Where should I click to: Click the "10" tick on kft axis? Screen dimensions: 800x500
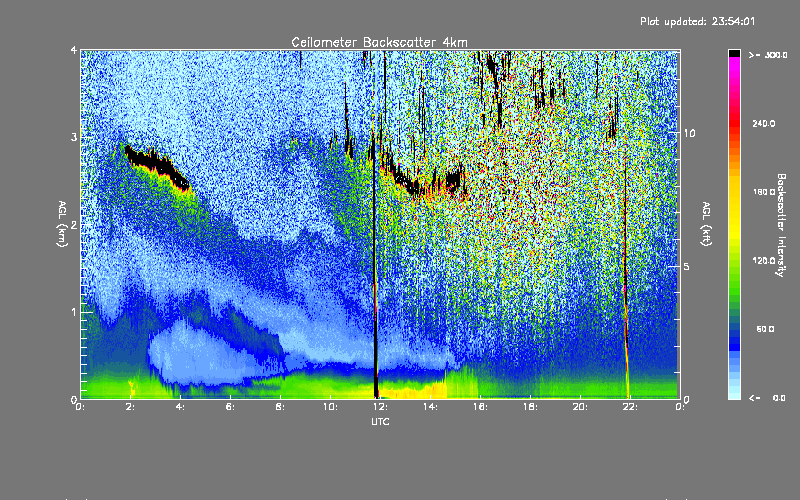pos(689,133)
